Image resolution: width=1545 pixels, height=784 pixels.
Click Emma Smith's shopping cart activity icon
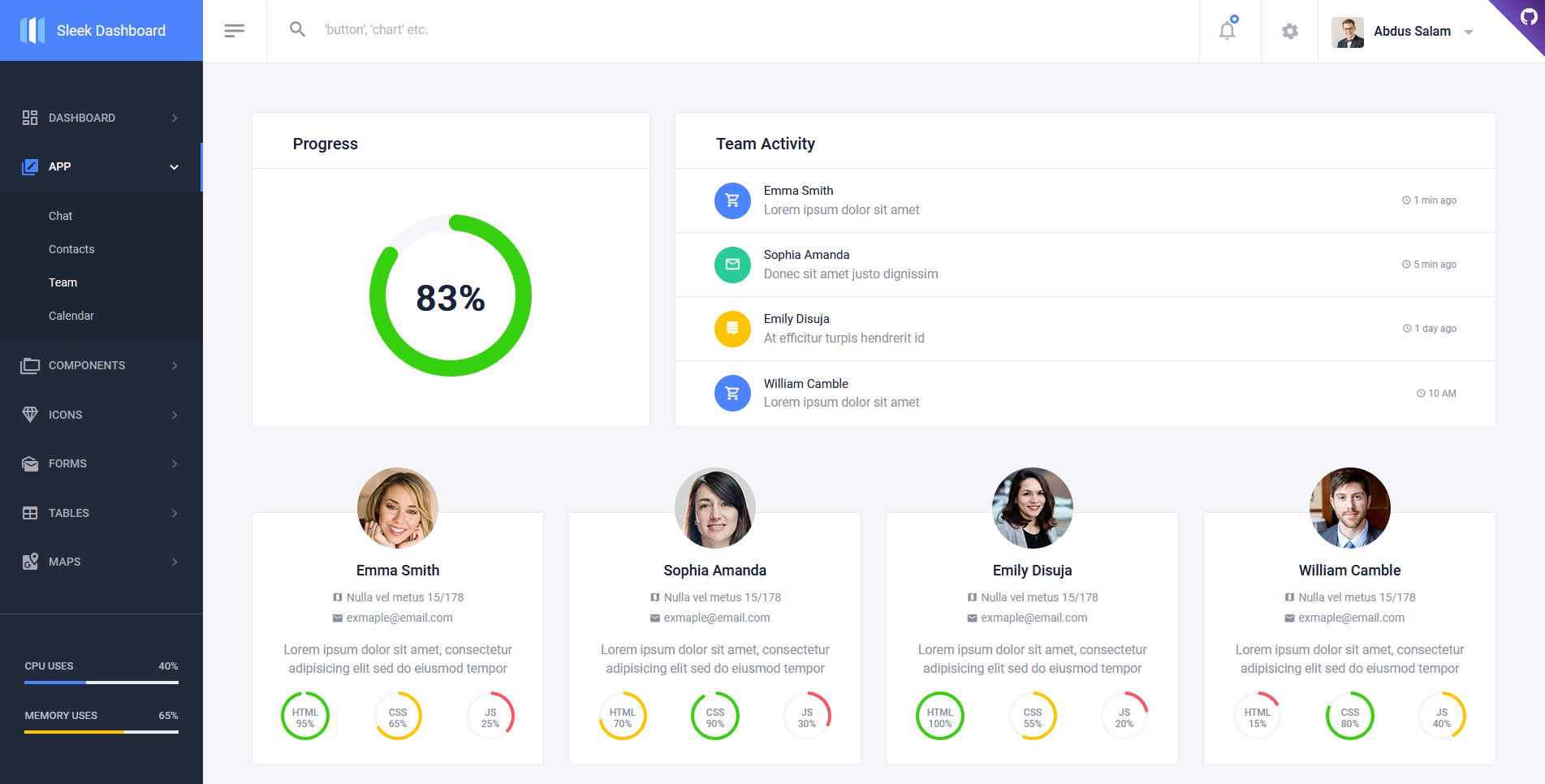pyautogui.click(x=732, y=200)
